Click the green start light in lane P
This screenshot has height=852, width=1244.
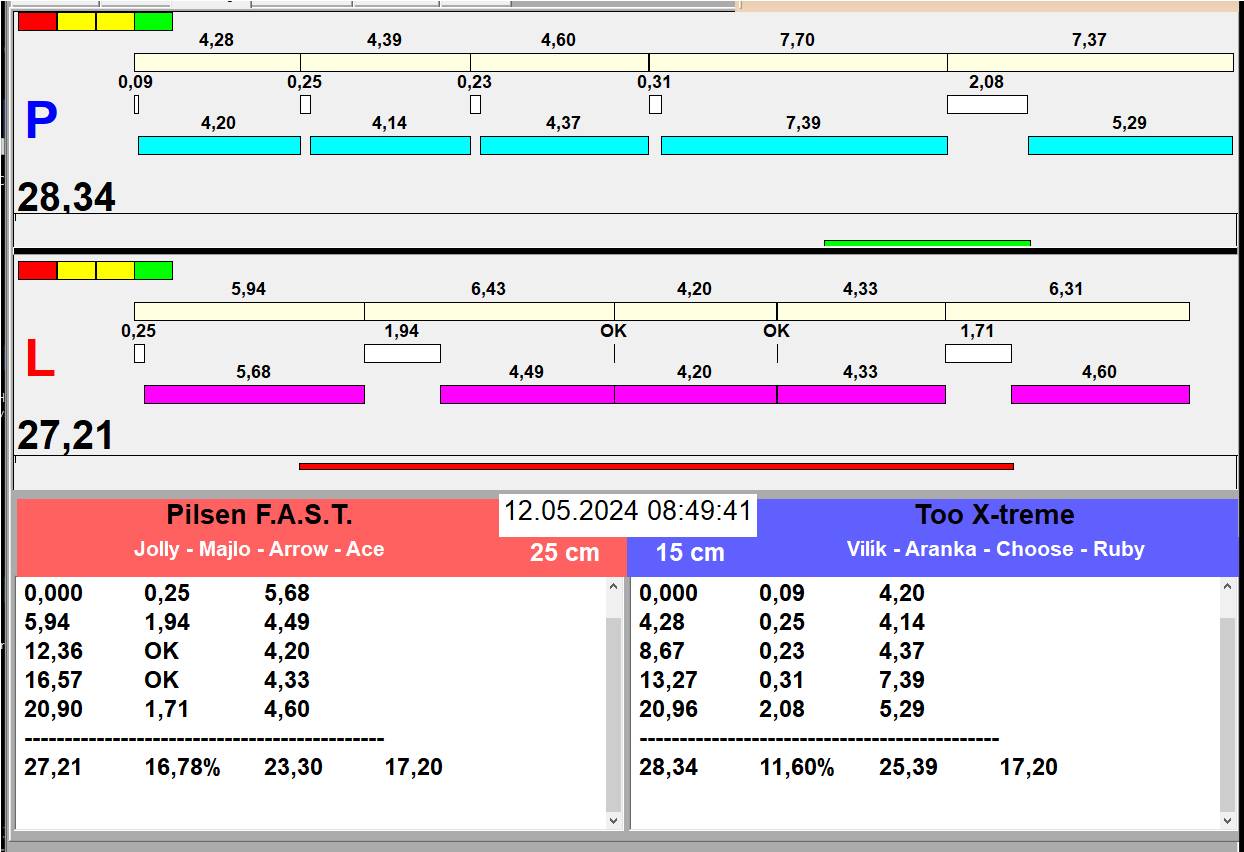click(x=153, y=21)
